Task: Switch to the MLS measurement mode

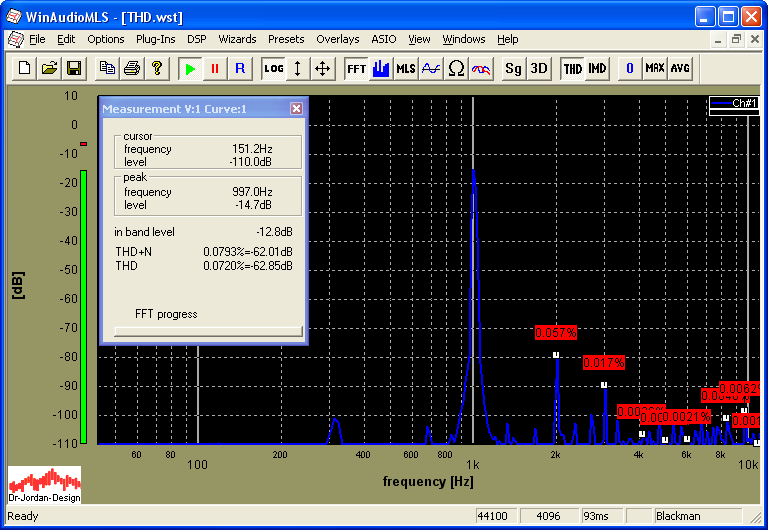Action: [406, 68]
